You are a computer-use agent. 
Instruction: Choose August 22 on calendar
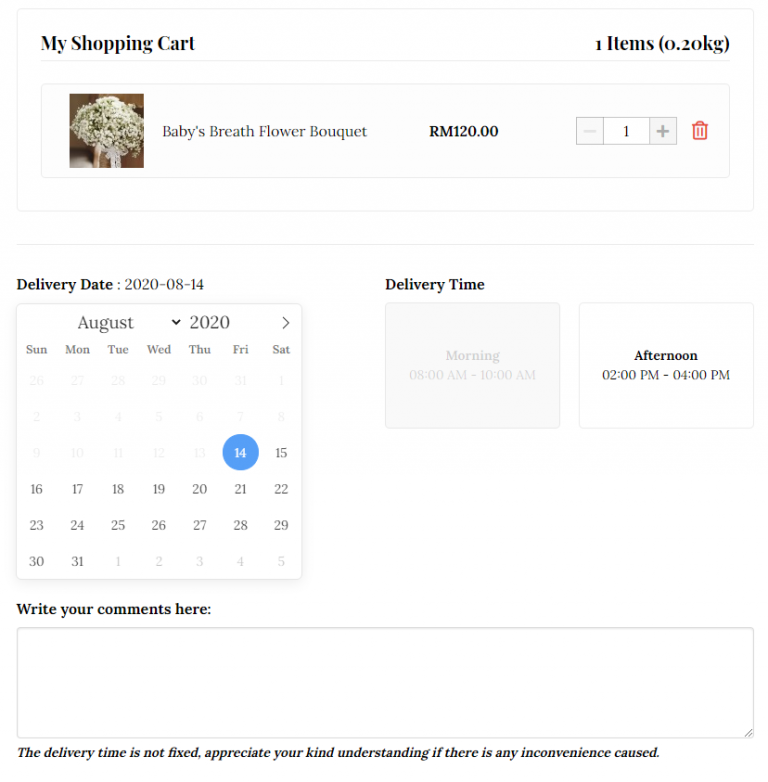(281, 489)
